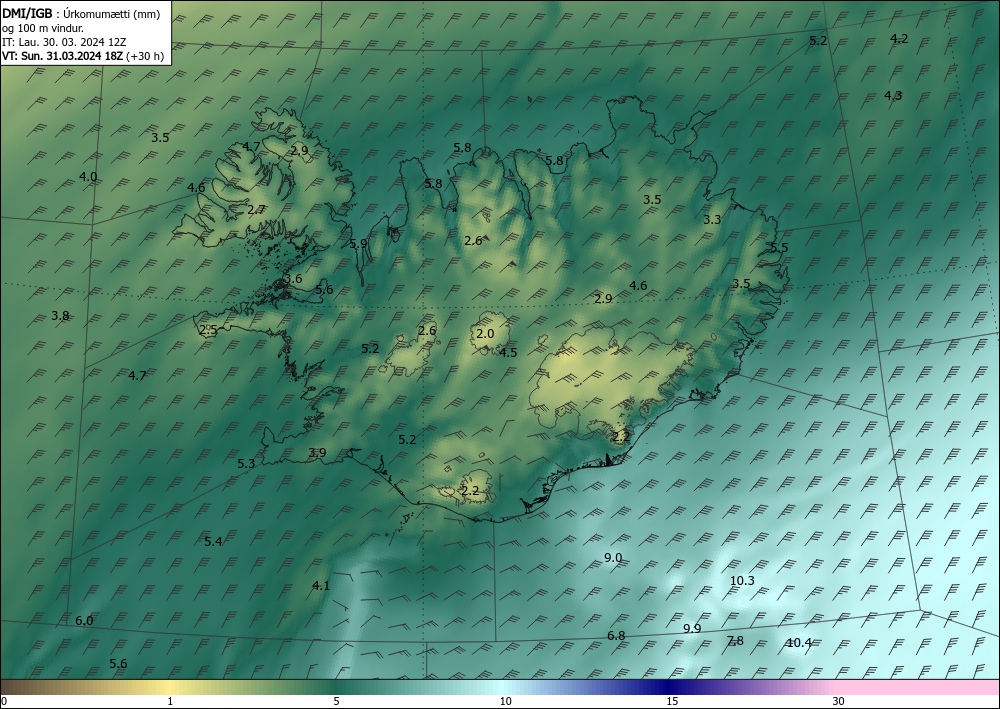Click the 5.5 value on the east coast
Viewport: 1000px width, 709px height.
pos(779,247)
